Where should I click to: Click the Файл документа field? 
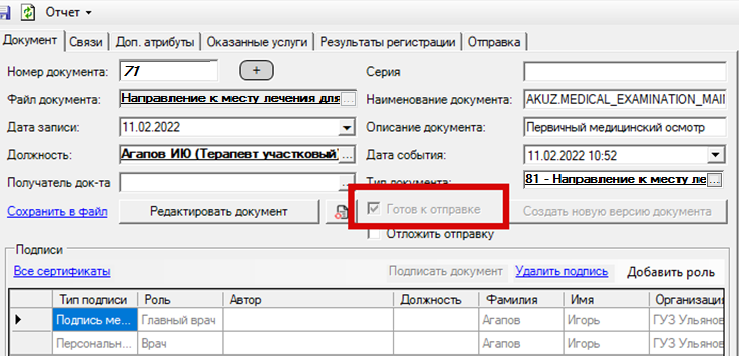[x=230, y=99]
